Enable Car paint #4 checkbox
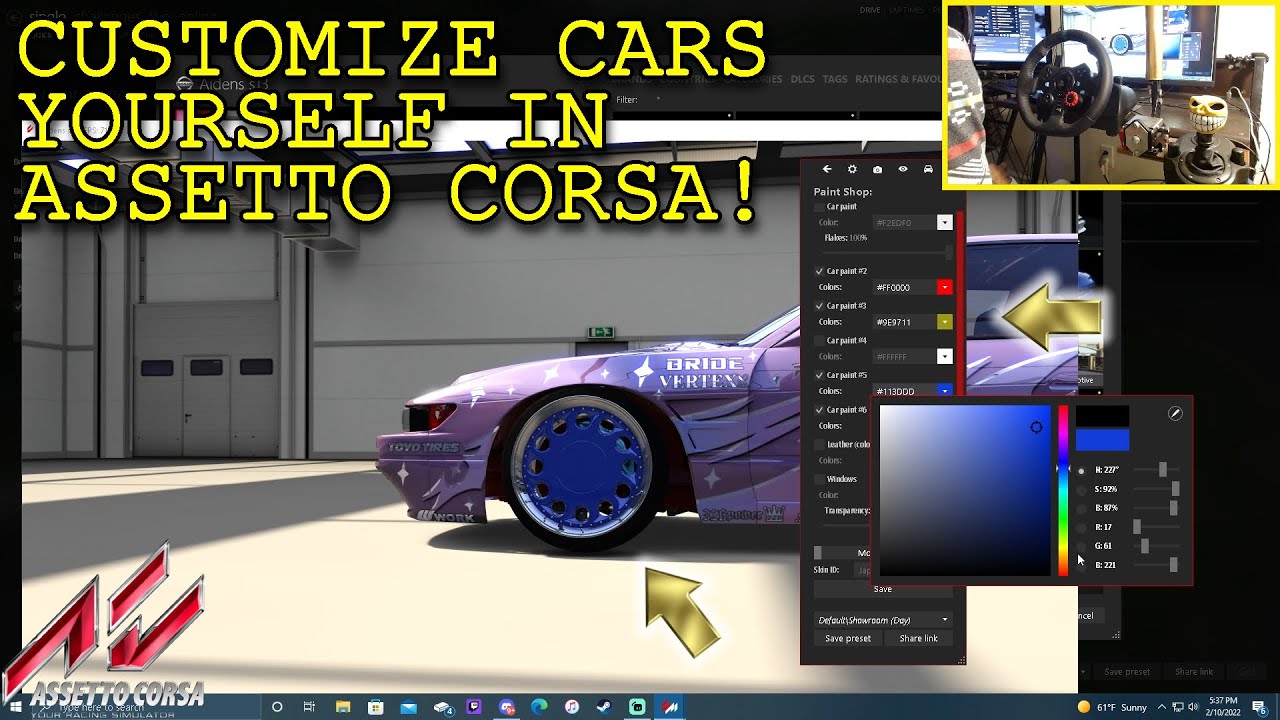 pos(820,340)
